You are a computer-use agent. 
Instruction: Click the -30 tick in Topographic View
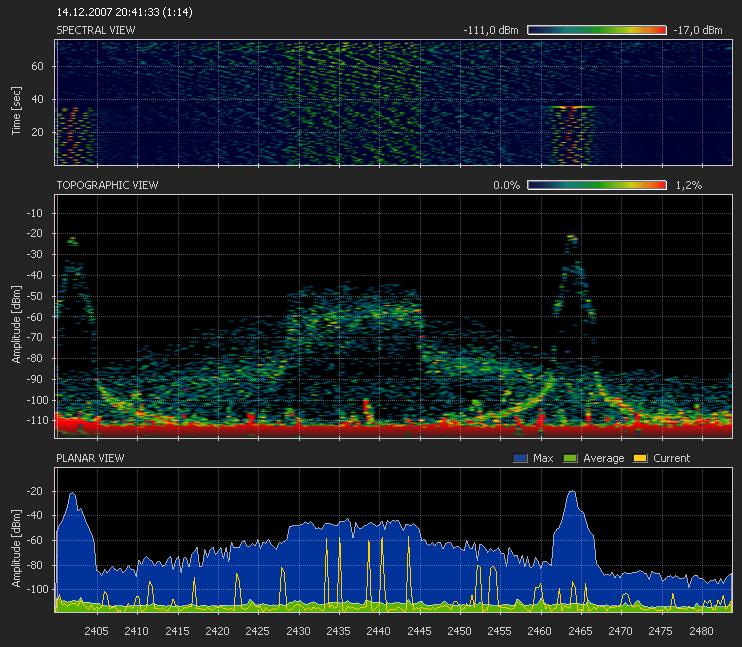pyautogui.click(x=34, y=254)
